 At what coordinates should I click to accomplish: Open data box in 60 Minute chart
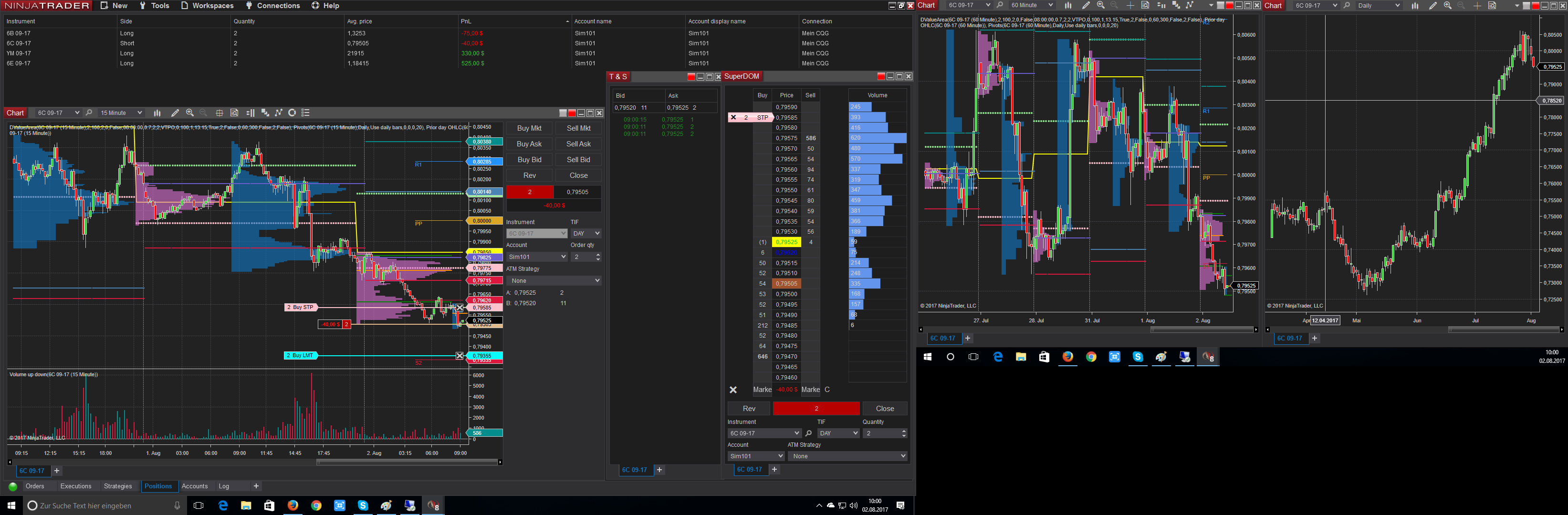click(1145, 5)
